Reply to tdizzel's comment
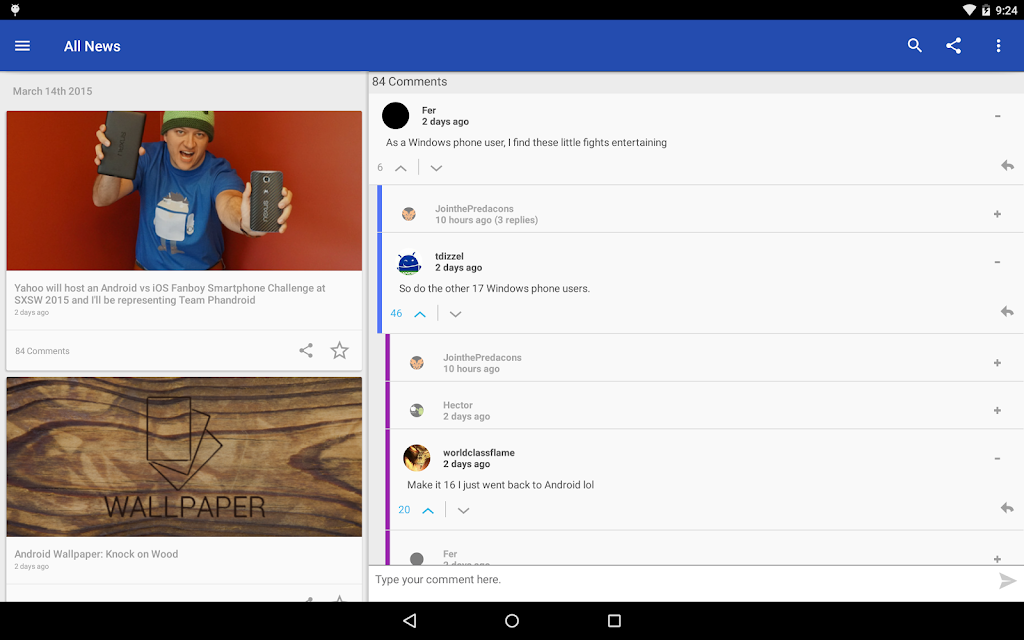This screenshot has height=640, width=1024. tap(1007, 312)
